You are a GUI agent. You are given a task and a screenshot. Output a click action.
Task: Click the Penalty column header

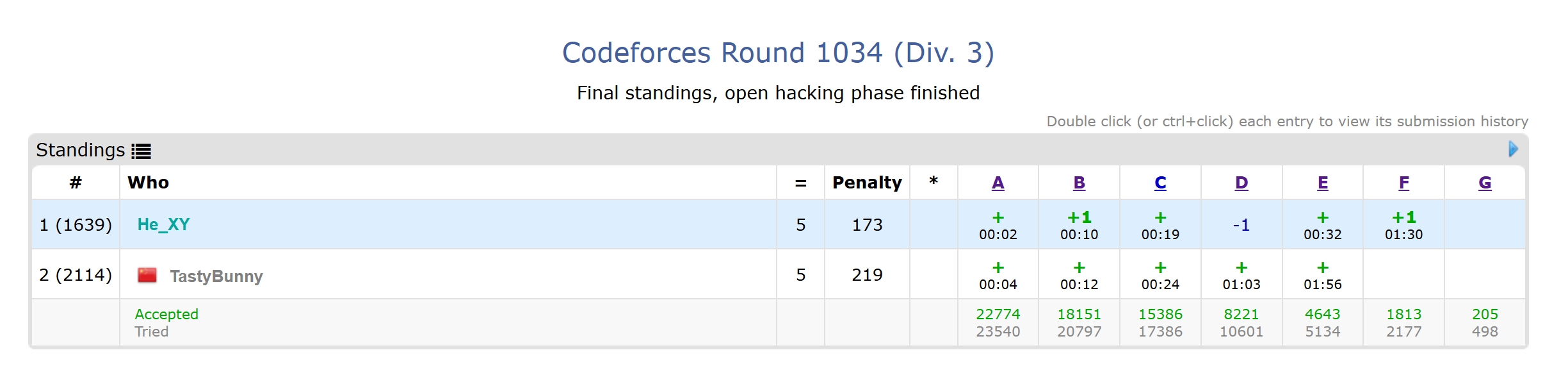(867, 183)
